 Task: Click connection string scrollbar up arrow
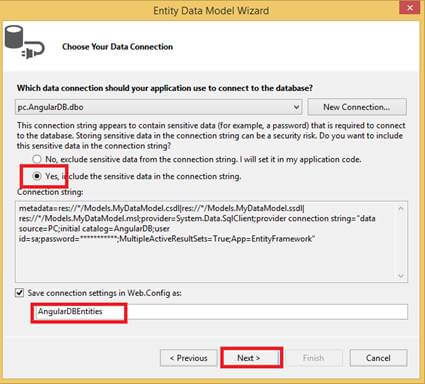(x=401, y=209)
